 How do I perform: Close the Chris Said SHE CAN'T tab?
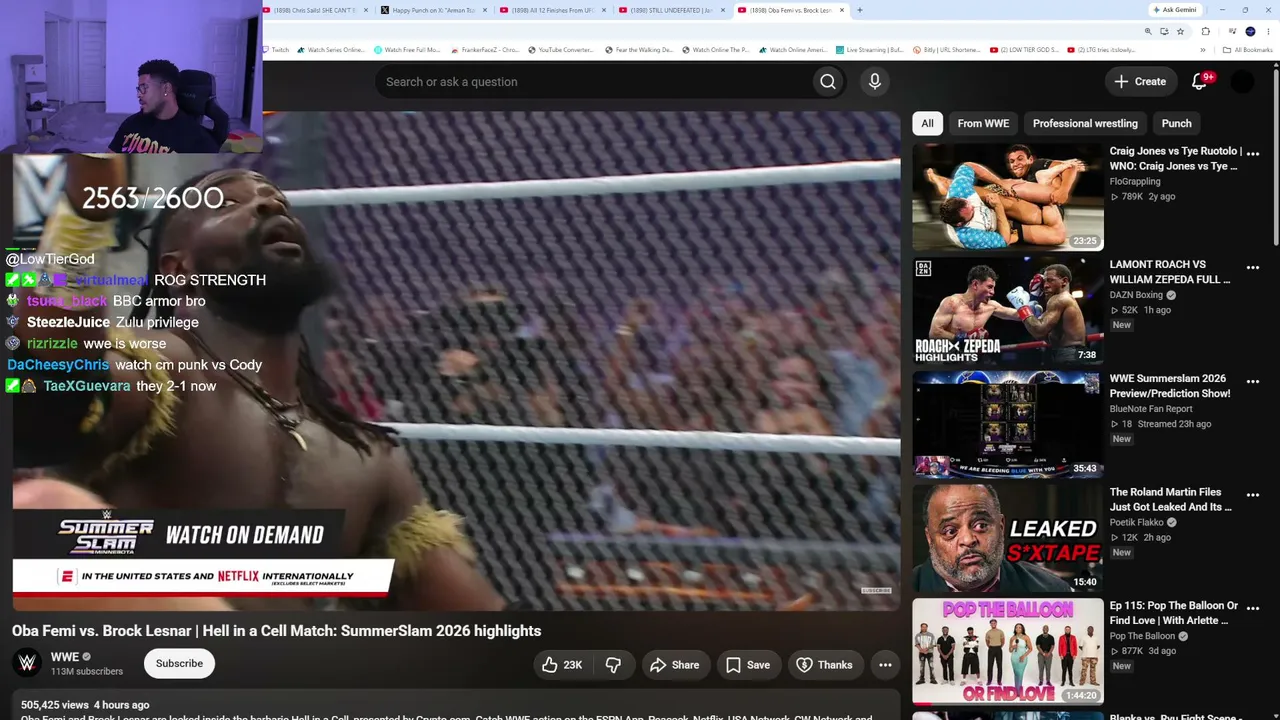tap(366, 10)
